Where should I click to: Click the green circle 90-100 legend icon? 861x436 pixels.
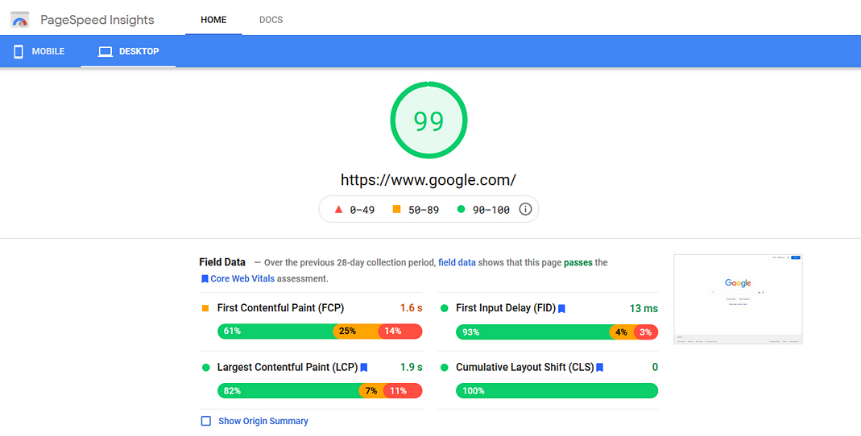tap(461, 209)
